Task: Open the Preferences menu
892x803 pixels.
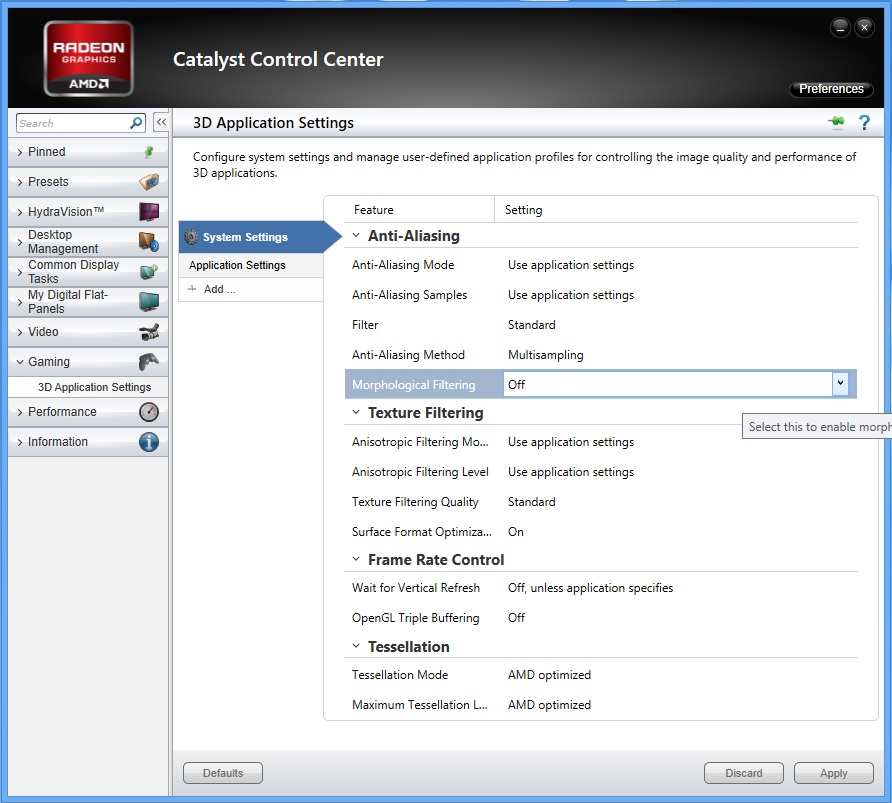Action: point(831,89)
